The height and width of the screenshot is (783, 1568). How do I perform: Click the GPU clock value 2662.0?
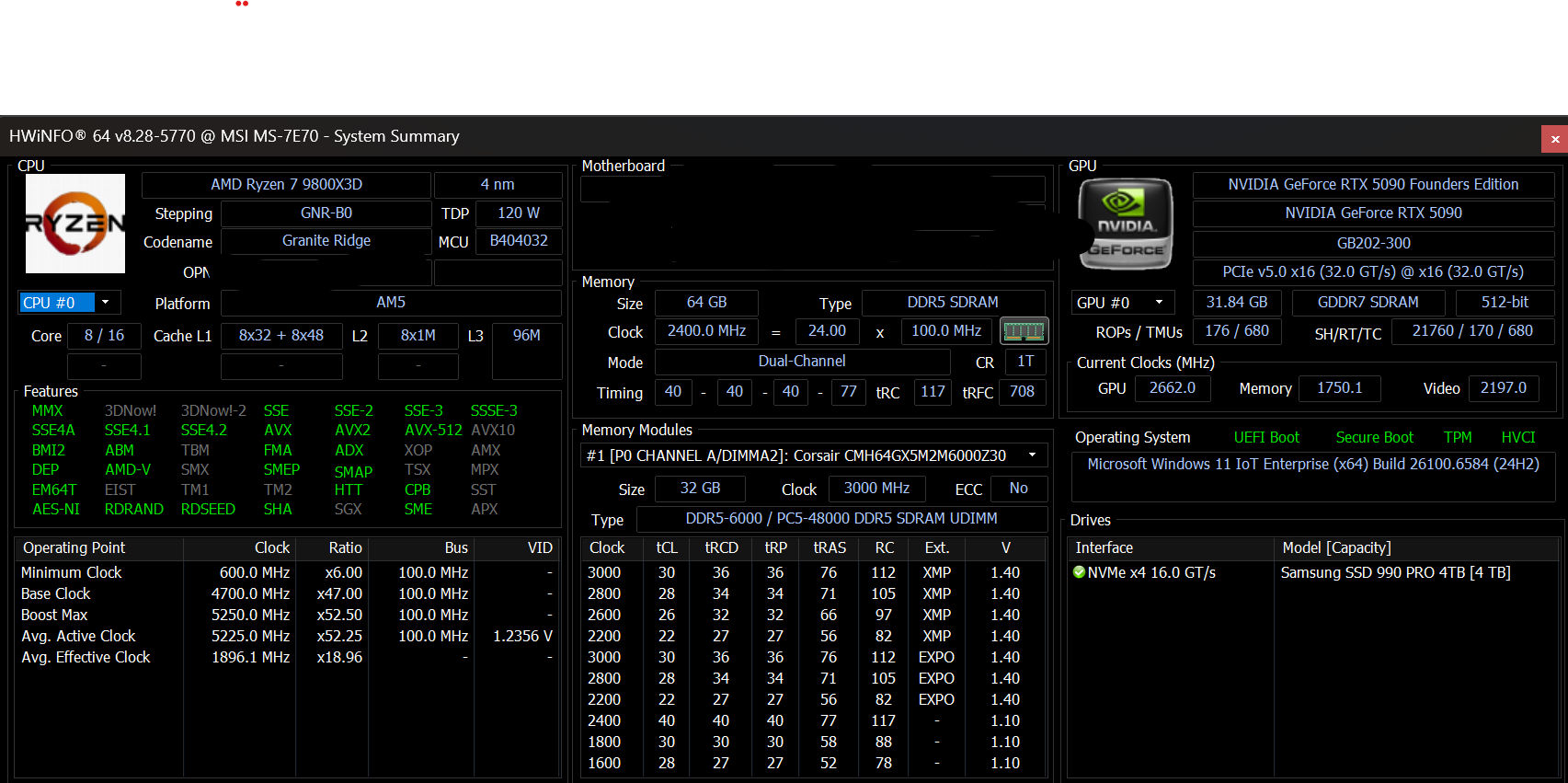click(x=1173, y=388)
